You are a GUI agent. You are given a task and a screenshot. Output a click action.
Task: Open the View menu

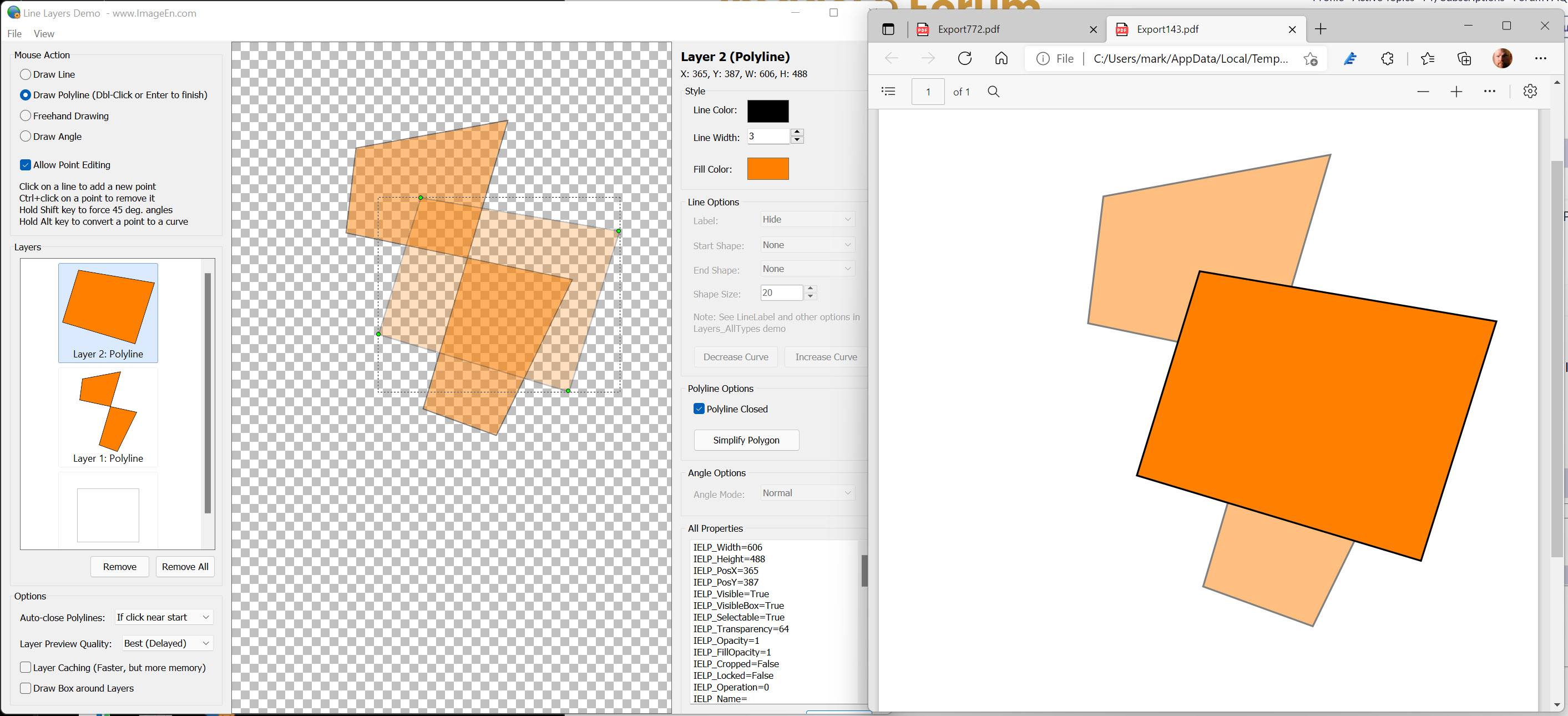(x=44, y=33)
